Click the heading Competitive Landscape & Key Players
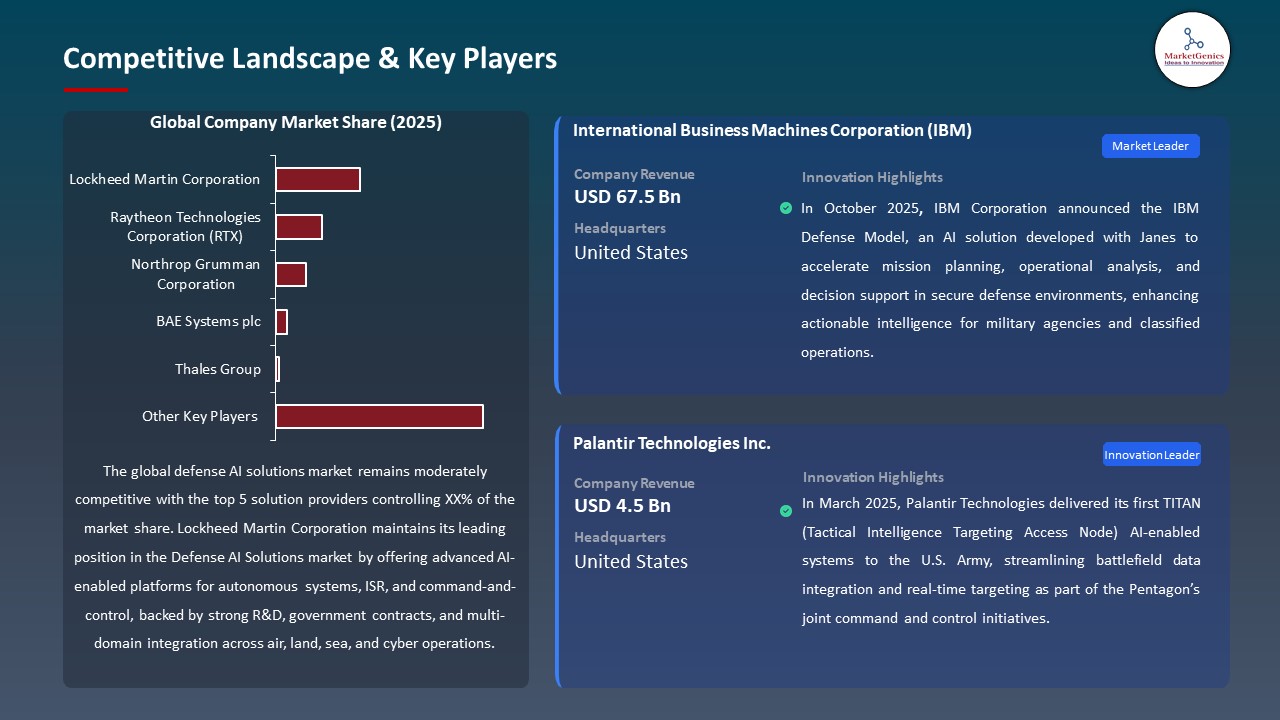The height and width of the screenshot is (720, 1280). [x=310, y=59]
